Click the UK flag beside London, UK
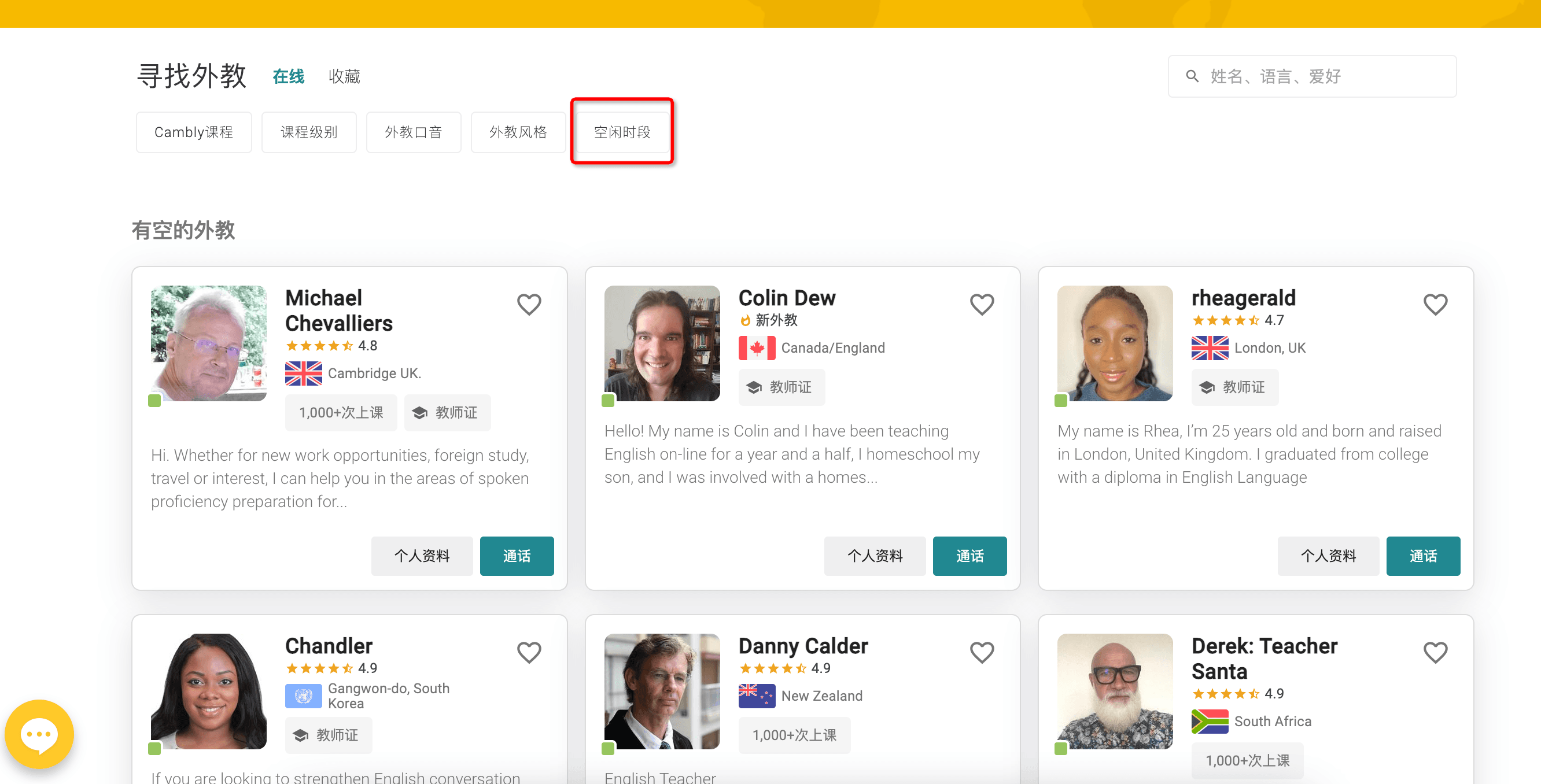Viewport: 1541px width, 784px height. pos(1209,348)
